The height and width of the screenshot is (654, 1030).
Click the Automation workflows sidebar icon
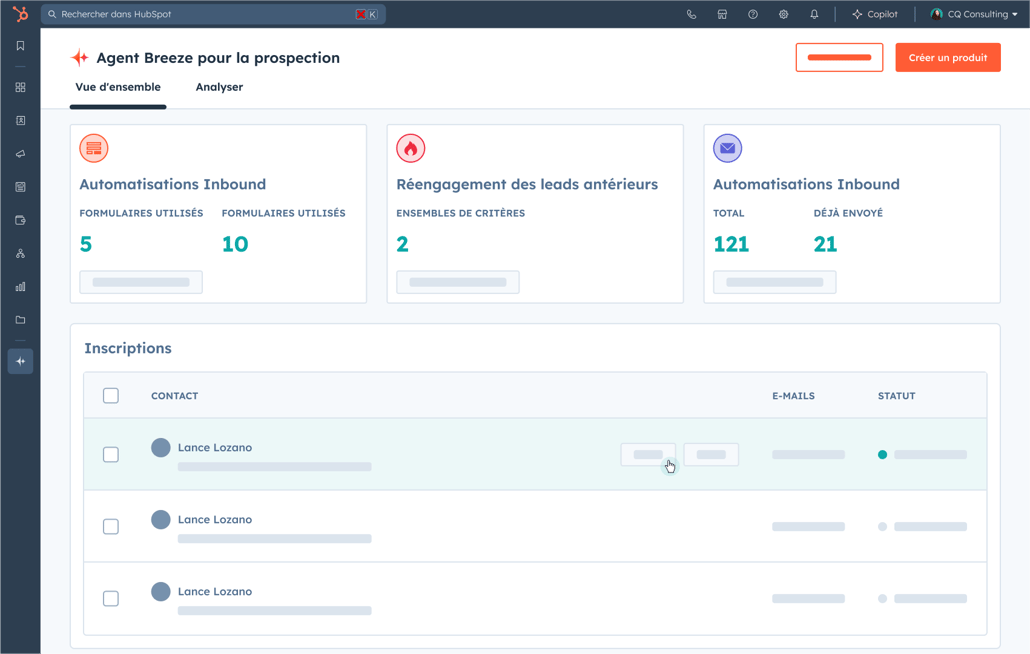(20, 254)
